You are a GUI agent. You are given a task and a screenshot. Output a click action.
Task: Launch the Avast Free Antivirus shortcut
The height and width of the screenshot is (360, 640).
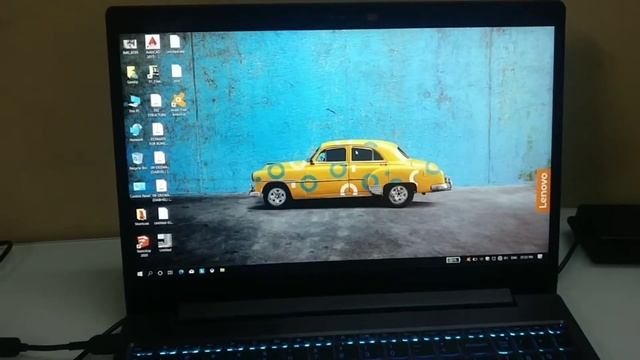(x=178, y=104)
